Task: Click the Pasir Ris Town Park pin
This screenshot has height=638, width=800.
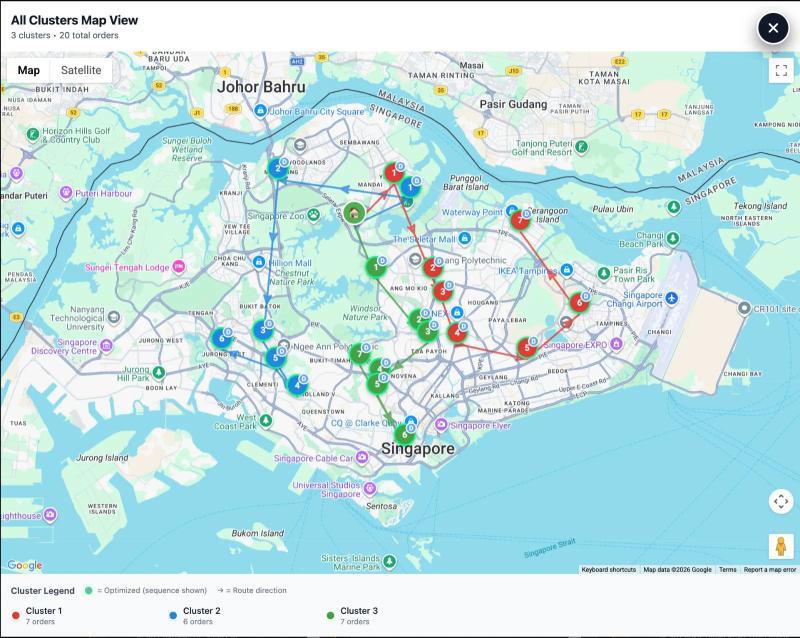Action: click(604, 274)
